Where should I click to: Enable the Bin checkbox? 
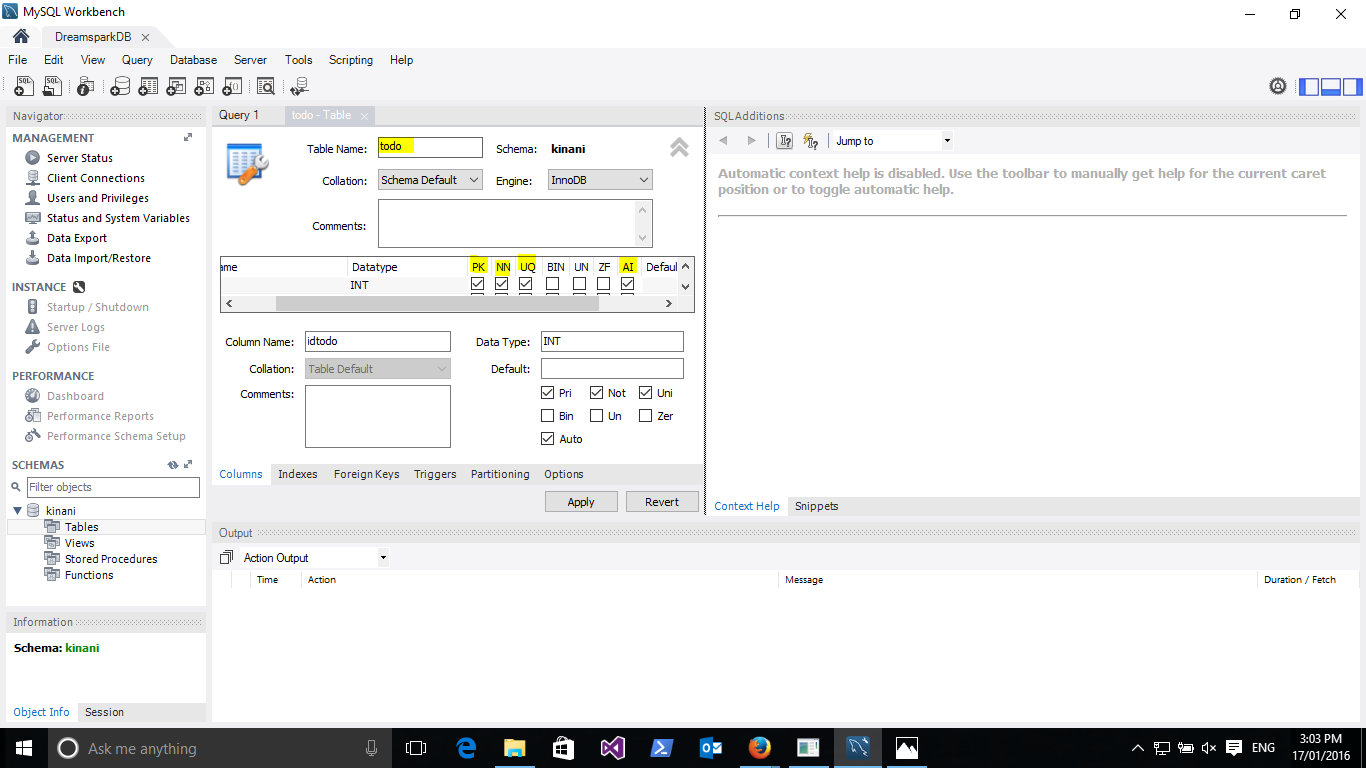click(x=547, y=416)
